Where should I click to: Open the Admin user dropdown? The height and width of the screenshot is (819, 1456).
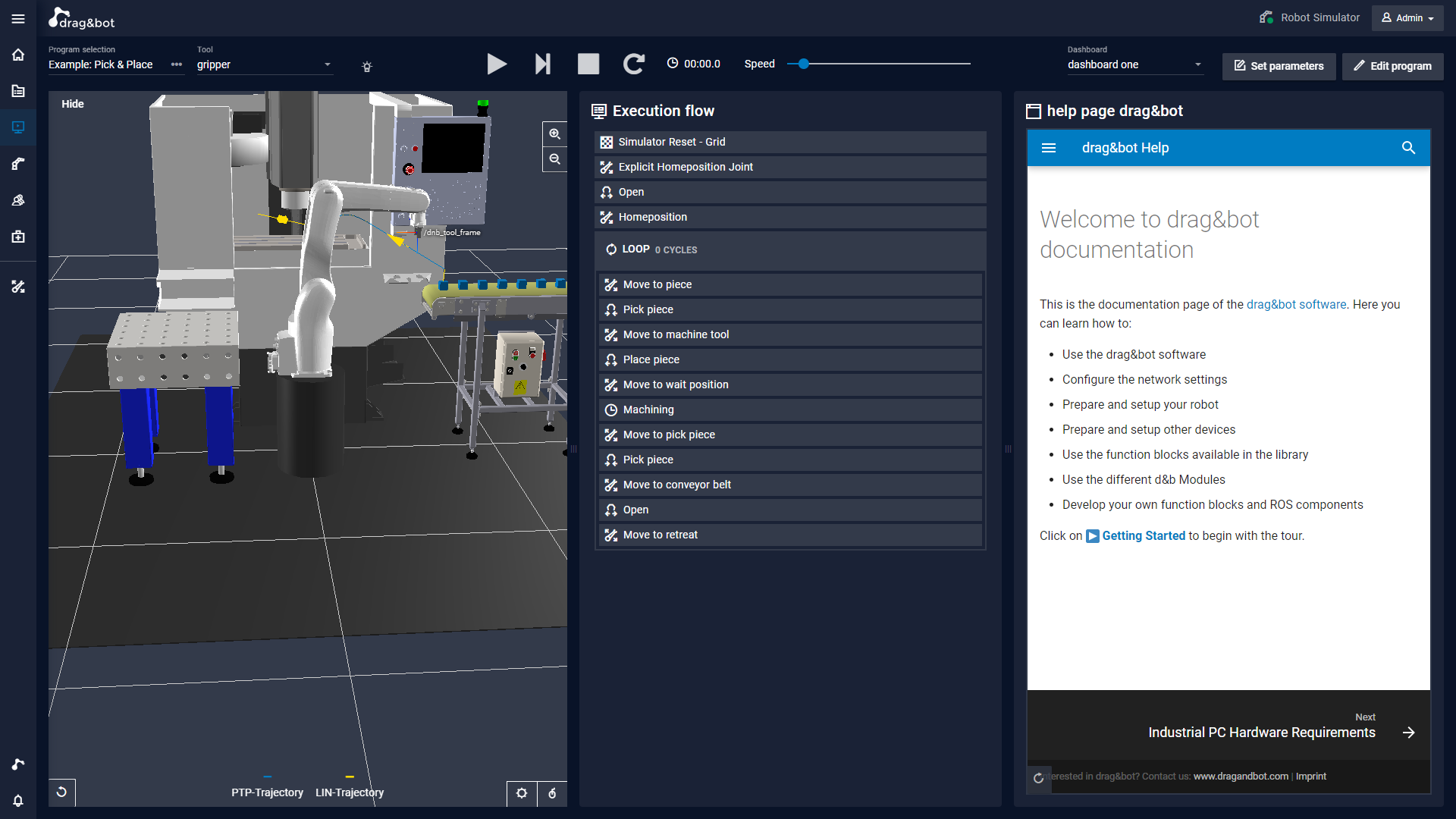pos(1407,18)
